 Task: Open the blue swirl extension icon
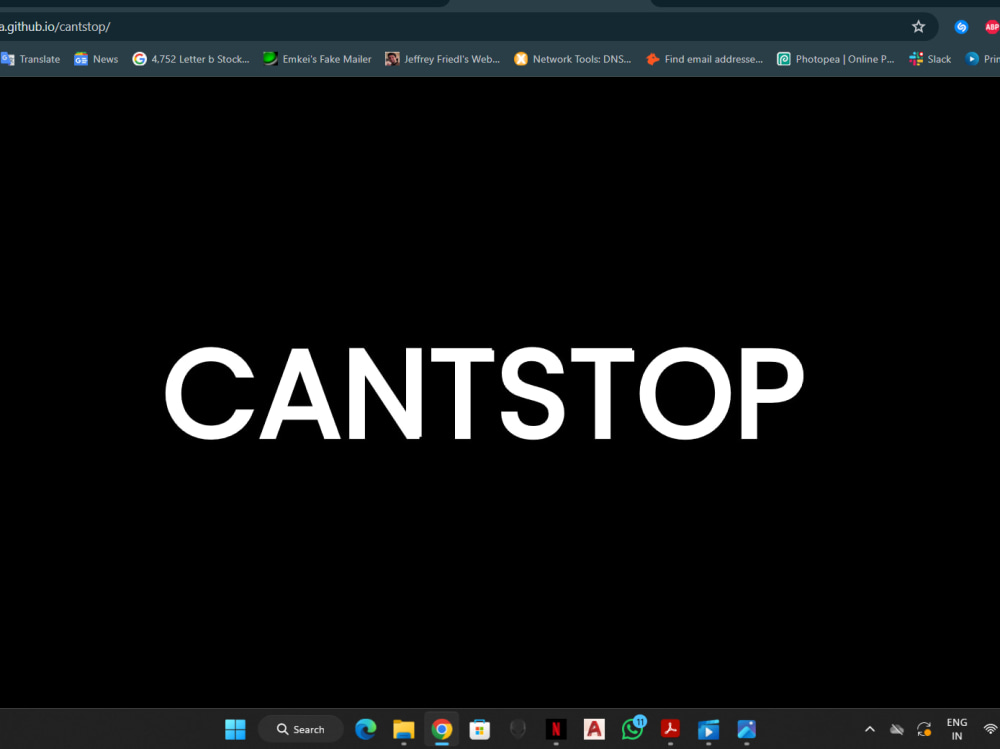[961, 27]
